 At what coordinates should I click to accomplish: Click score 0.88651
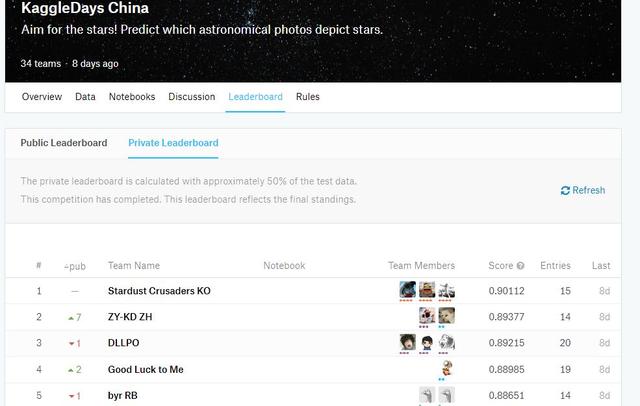tap(506, 395)
